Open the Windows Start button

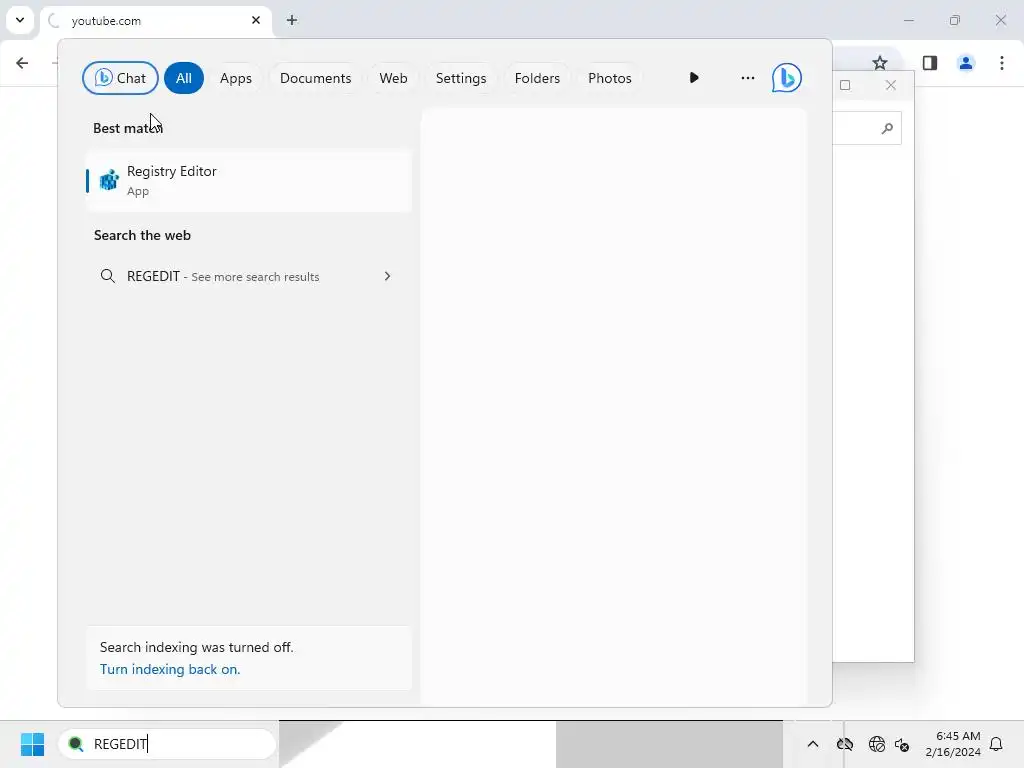pos(32,744)
